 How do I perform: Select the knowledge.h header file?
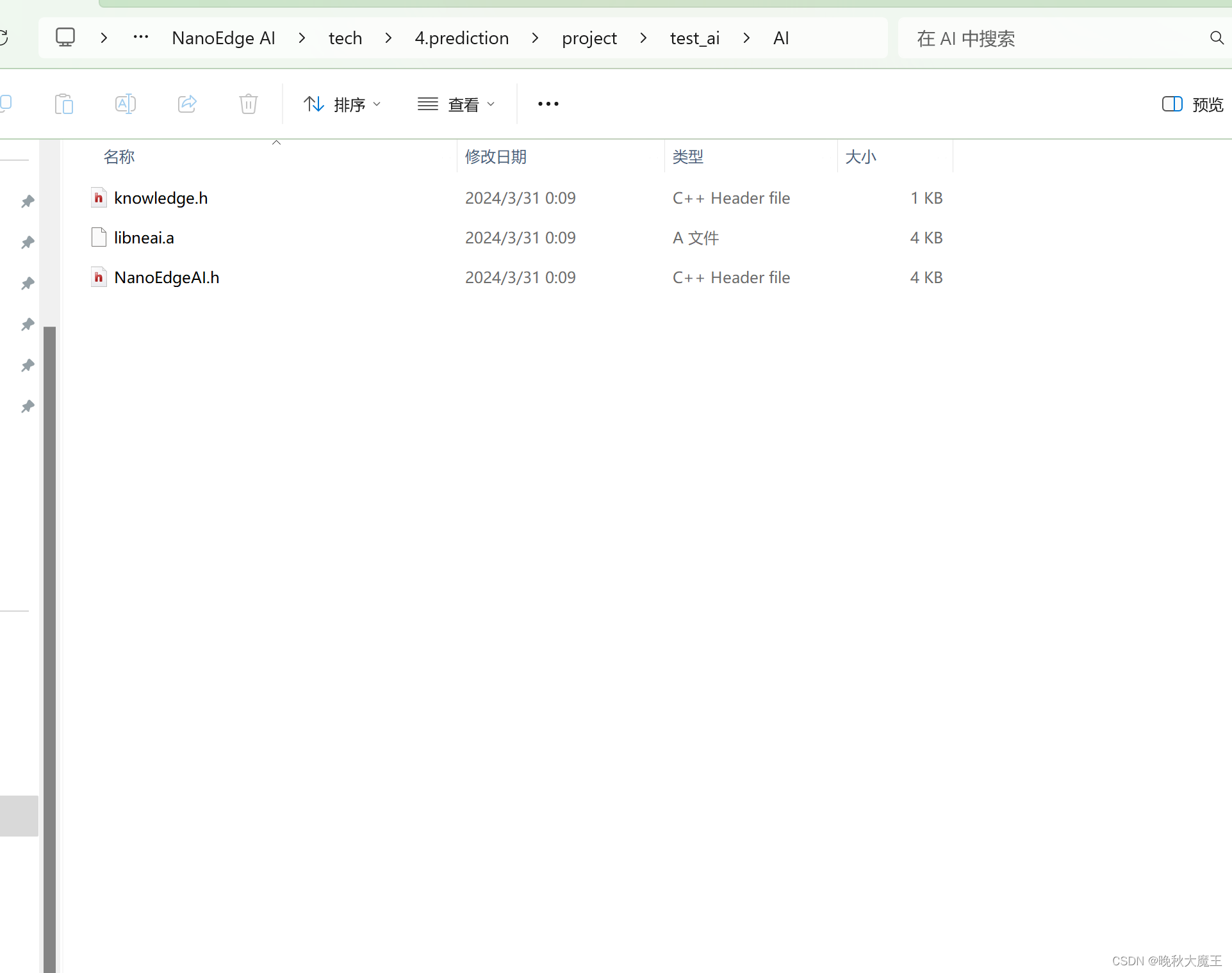click(161, 198)
